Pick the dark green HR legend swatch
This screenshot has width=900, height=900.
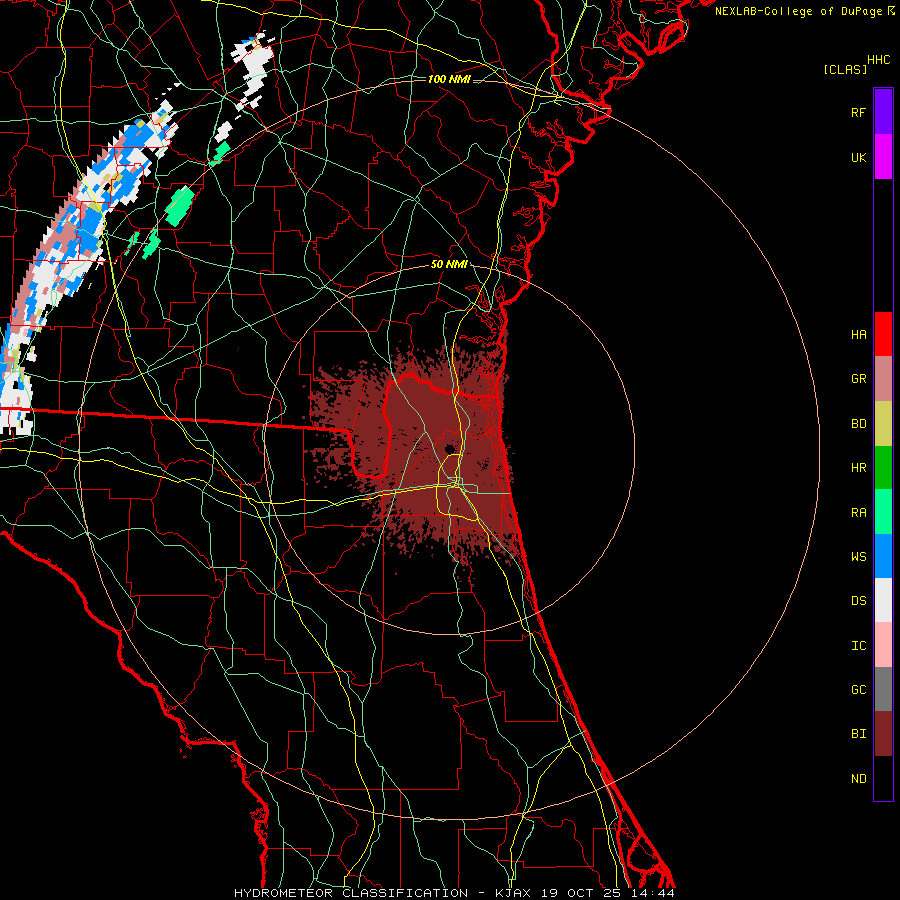pyautogui.click(x=883, y=467)
